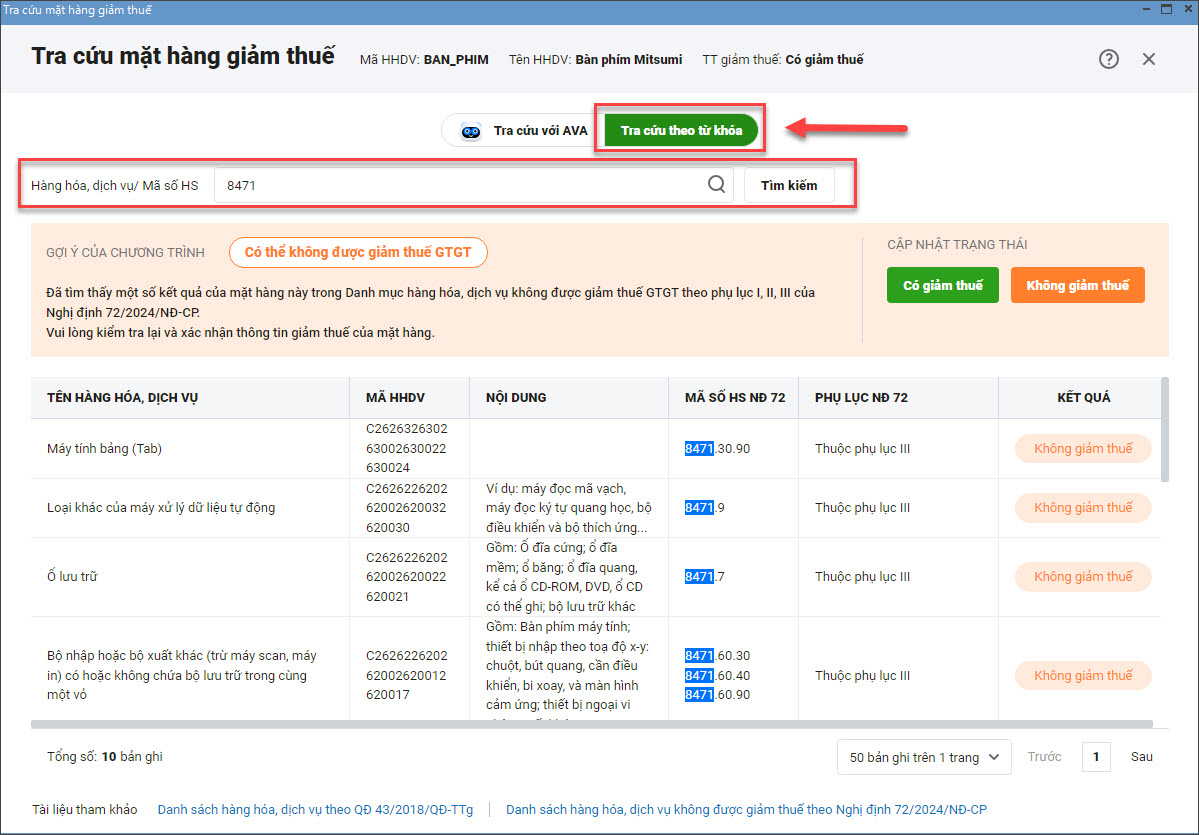Click vertical scrollbar of results table
This screenshot has height=835, width=1199.
1165,430
